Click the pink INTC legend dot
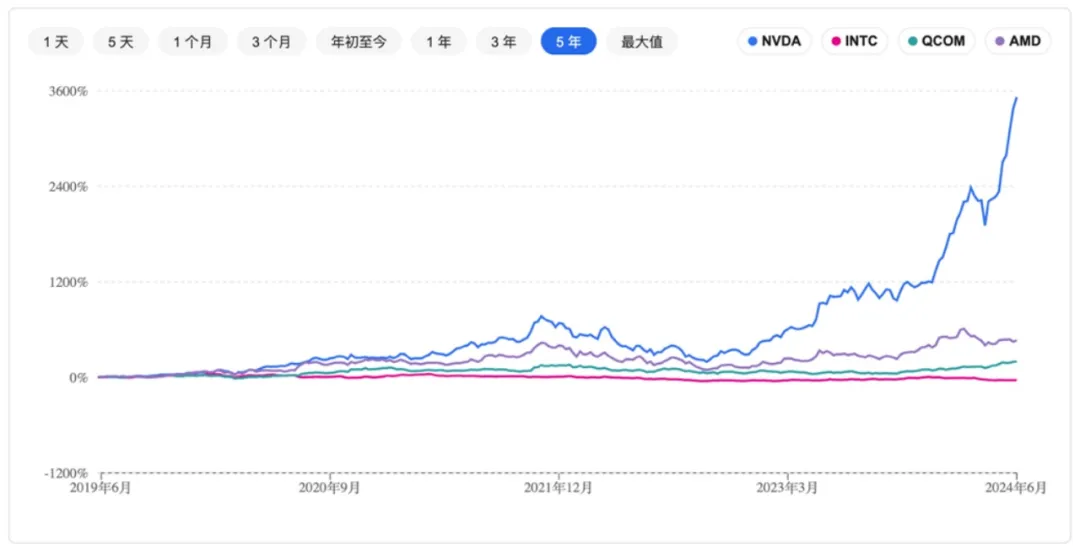Viewport: 1080px width, 552px height. tap(836, 42)
